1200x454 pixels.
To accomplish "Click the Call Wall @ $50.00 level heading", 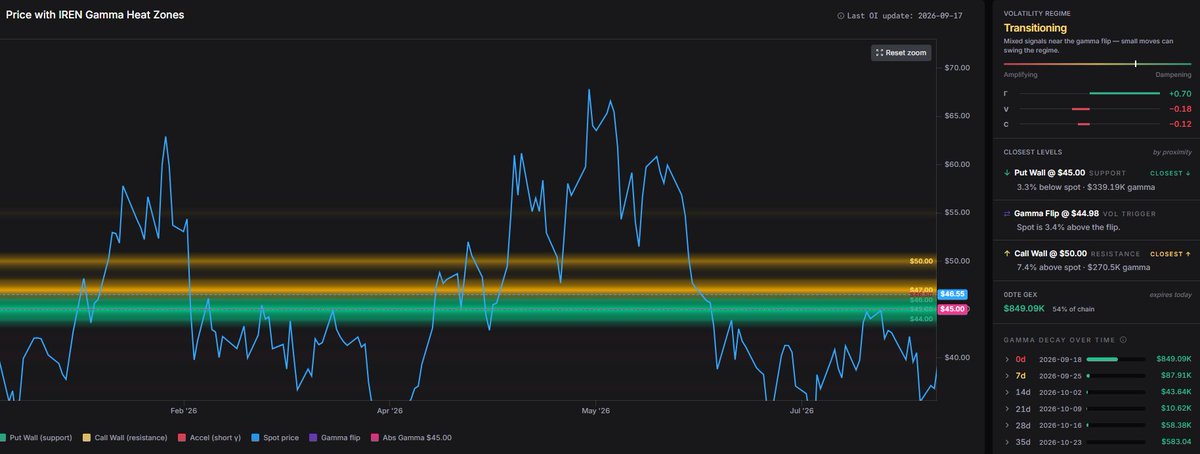I will click(1049, 254).
